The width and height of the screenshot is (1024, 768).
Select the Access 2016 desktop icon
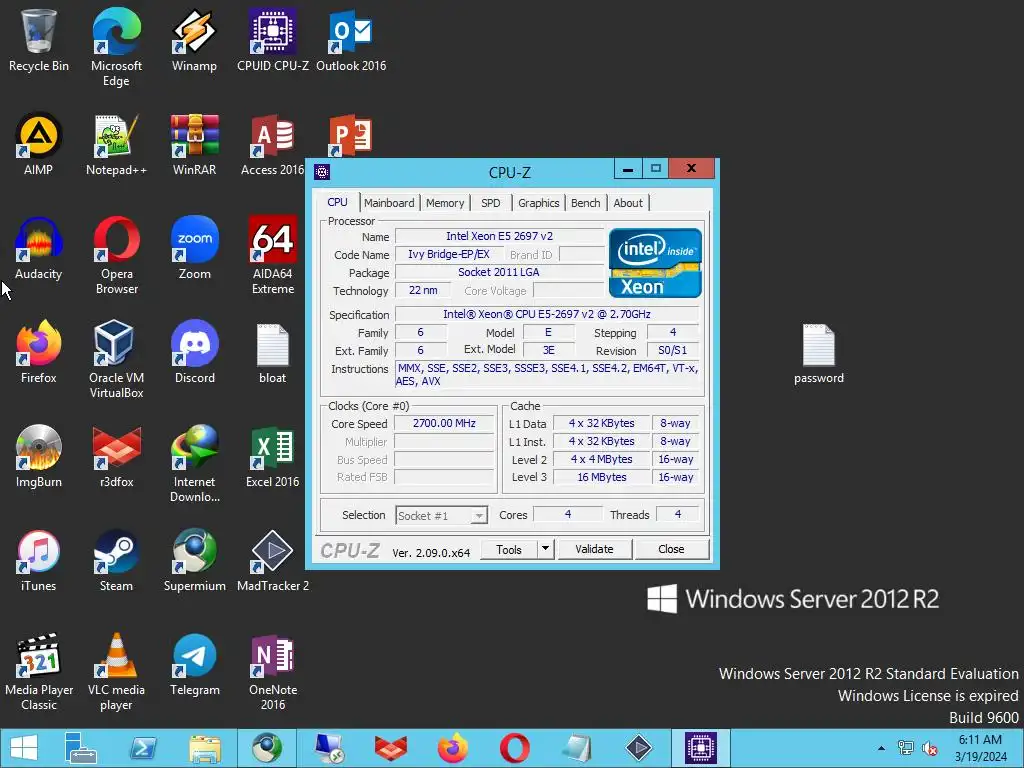click(x=273, y=144)
